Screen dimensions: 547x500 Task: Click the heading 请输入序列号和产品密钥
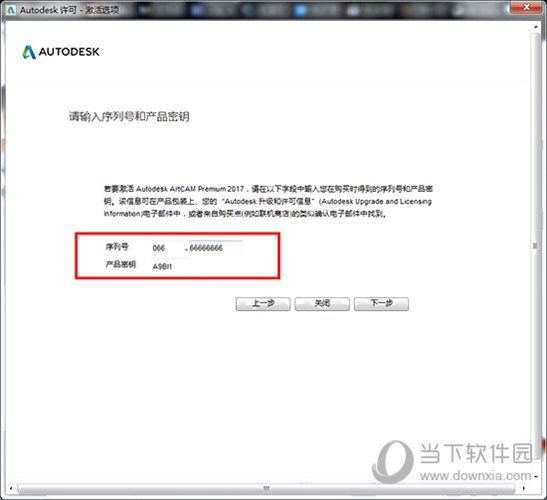tap(129, 116)
